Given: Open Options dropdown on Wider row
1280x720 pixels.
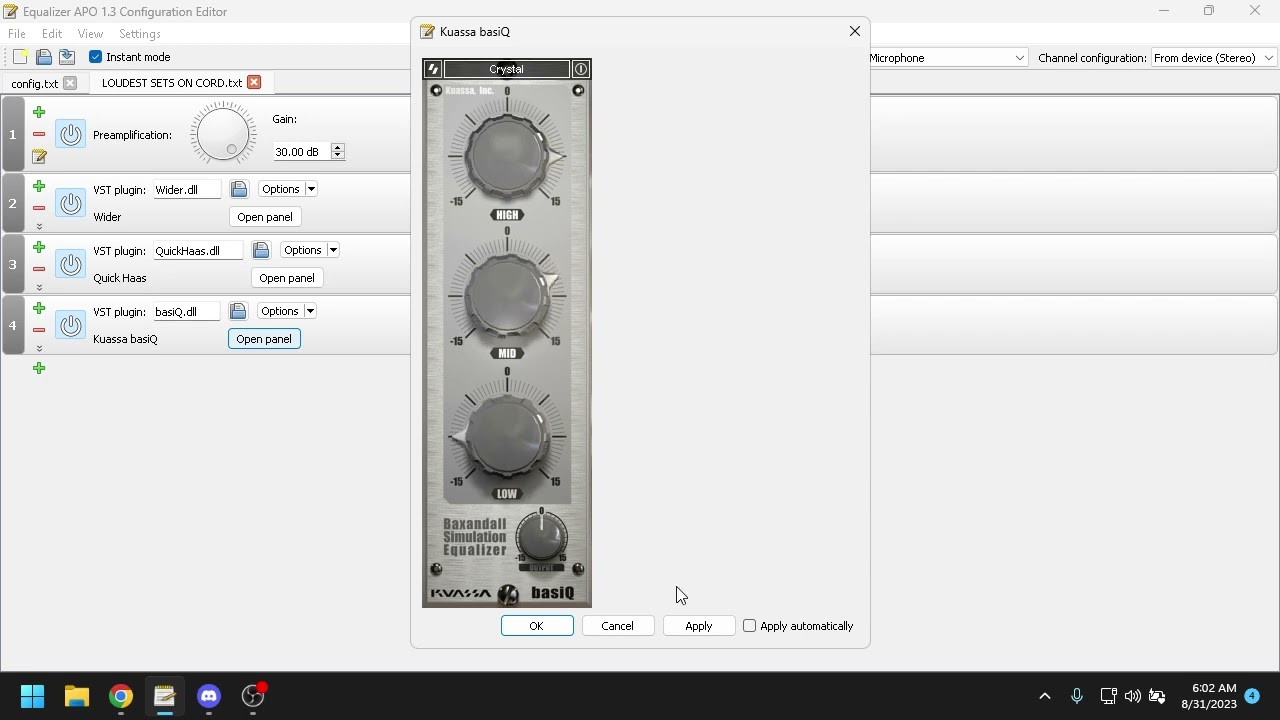Looking at the screenshot, I should click(x=288, y=189).
